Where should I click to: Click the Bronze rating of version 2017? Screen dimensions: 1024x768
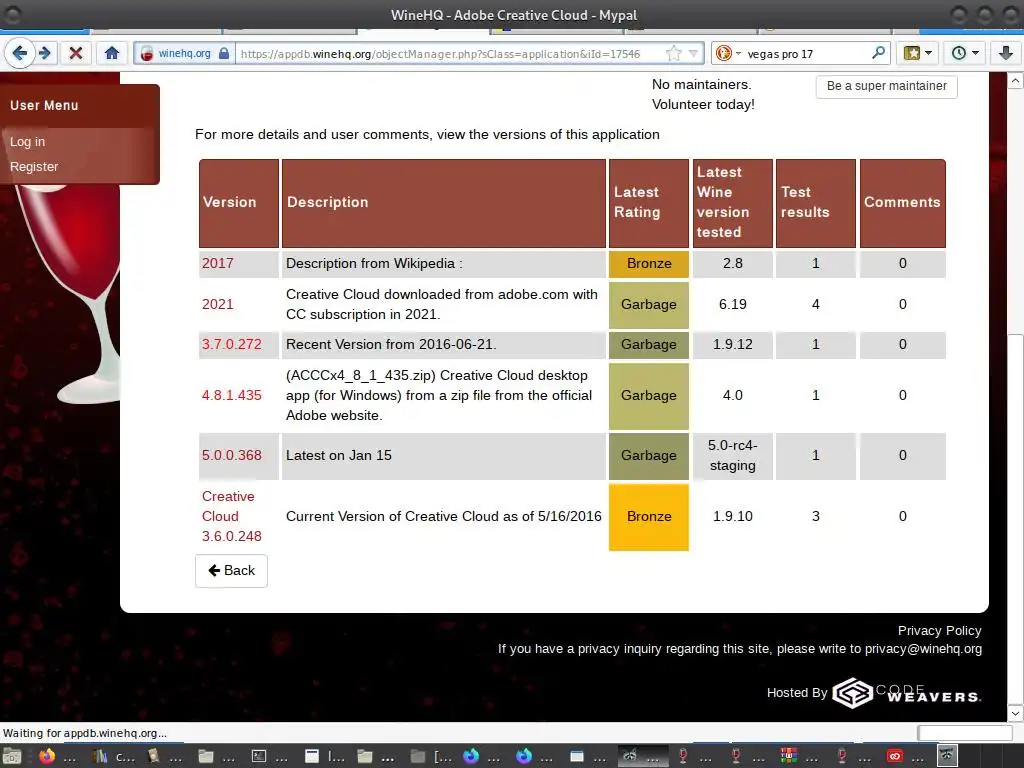(x=648, y=263)
